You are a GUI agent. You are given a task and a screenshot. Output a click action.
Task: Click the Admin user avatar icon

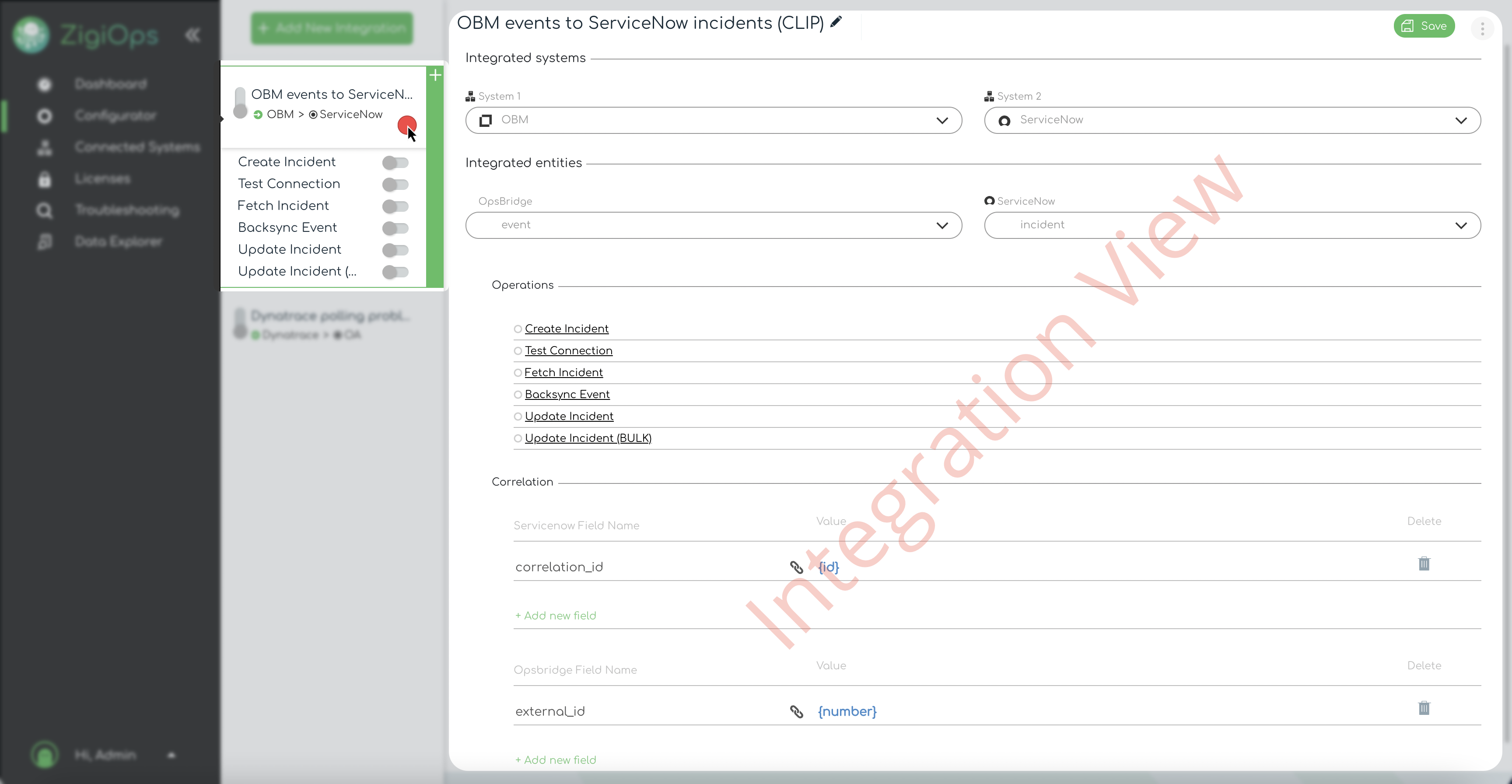coord(45,755)
